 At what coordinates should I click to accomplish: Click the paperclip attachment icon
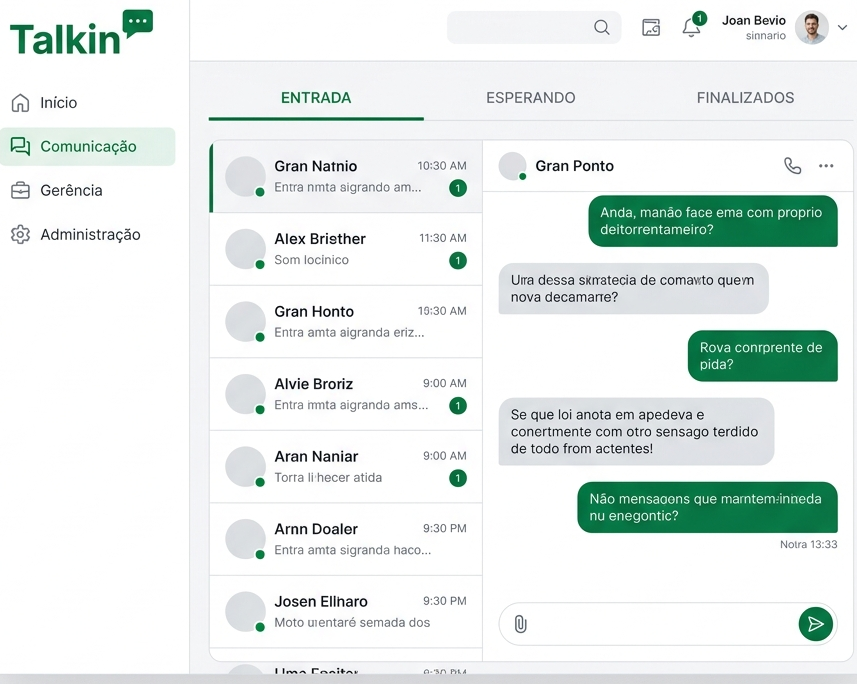(520, 625)
